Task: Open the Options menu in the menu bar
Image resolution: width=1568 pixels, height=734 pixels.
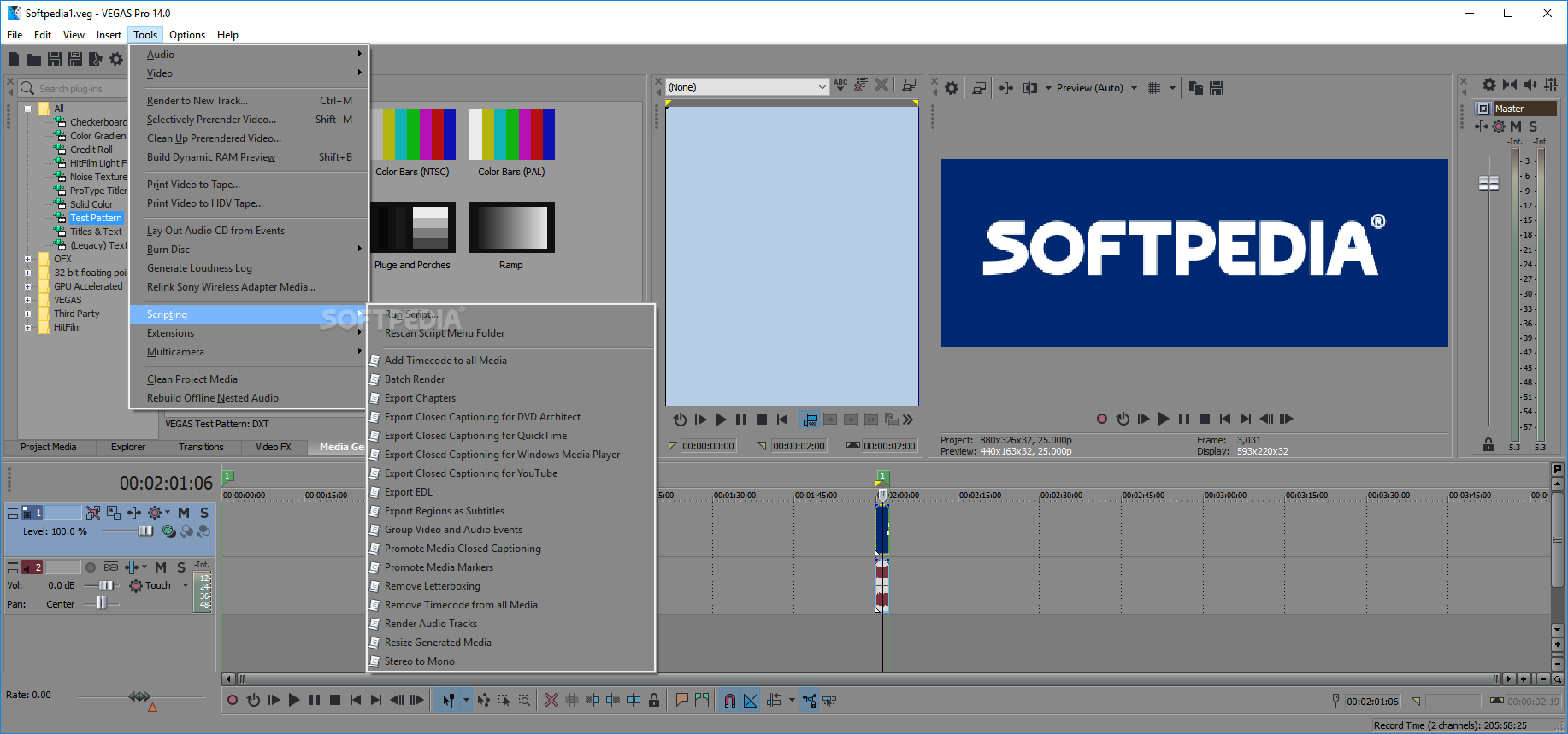Action: [187, 35]
